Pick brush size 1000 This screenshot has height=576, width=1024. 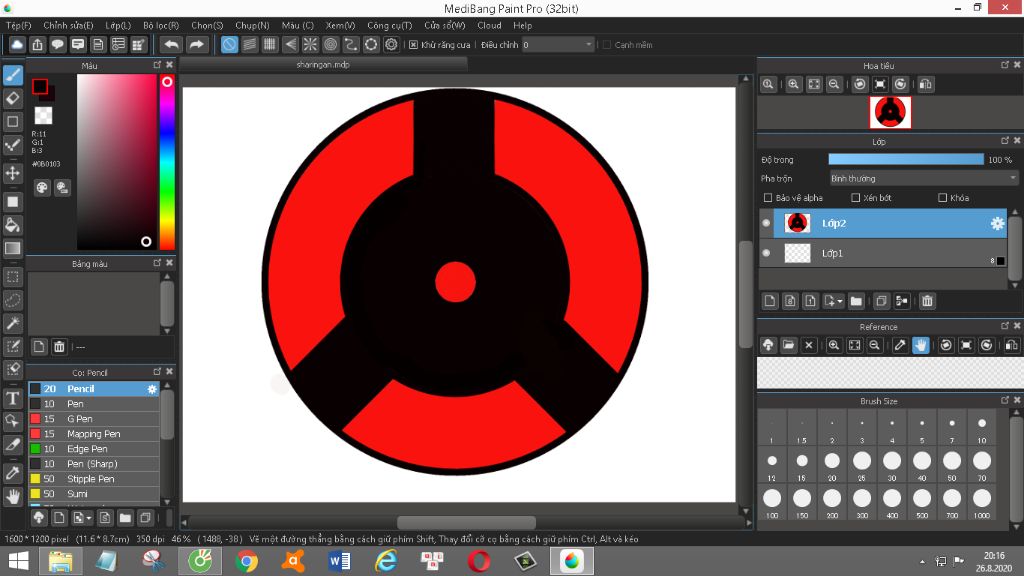(982, 502)
